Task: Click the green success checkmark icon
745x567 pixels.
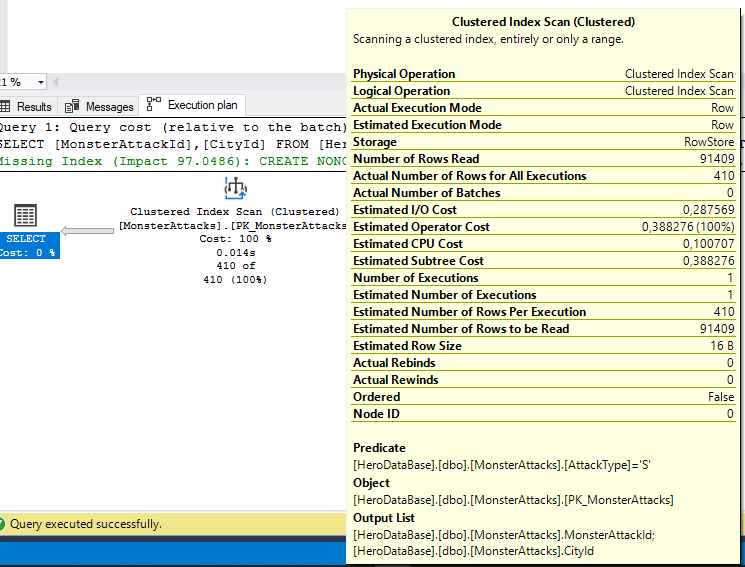Action: coord(2,524)
